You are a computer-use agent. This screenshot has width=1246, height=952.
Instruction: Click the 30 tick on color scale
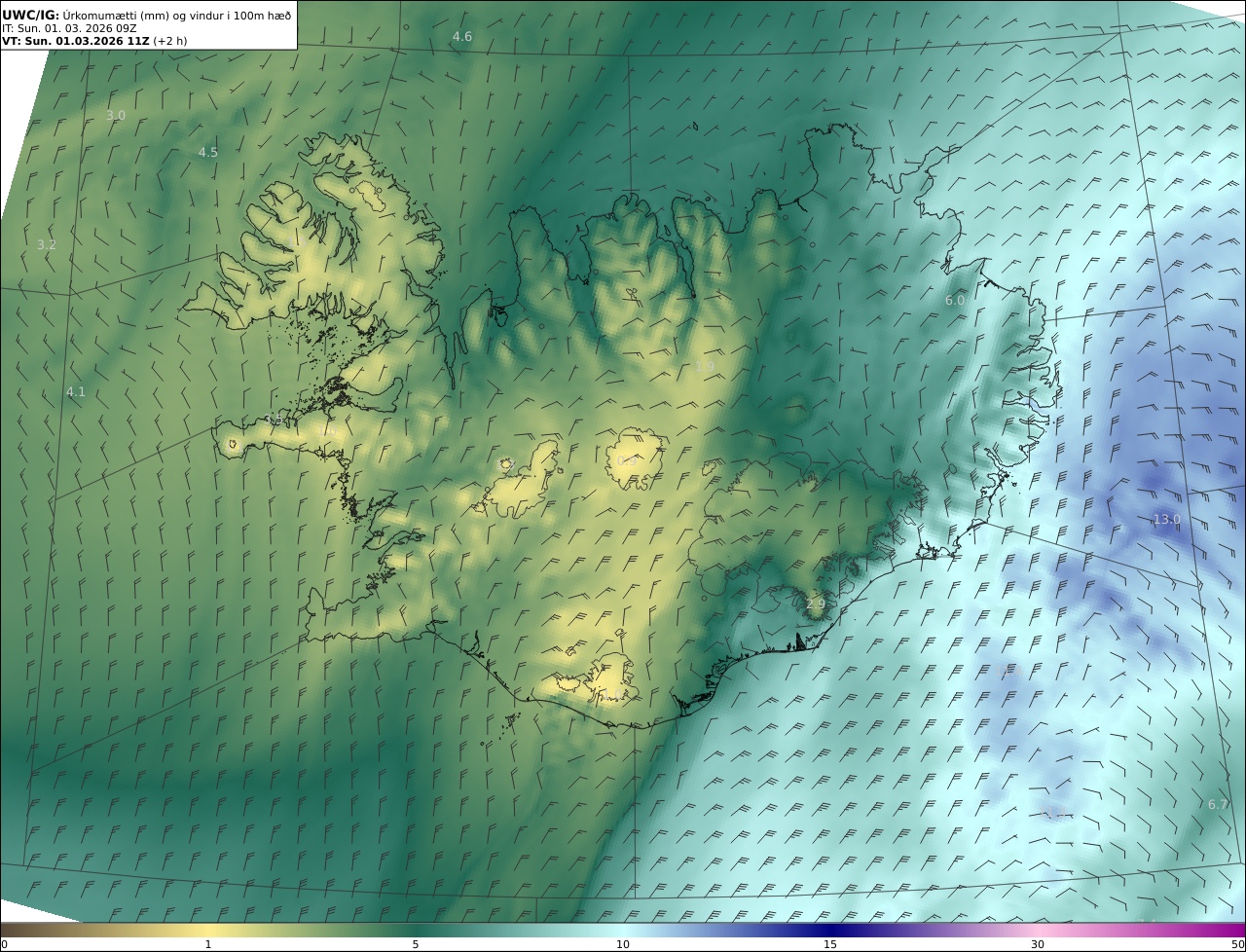coord(1038,944)
